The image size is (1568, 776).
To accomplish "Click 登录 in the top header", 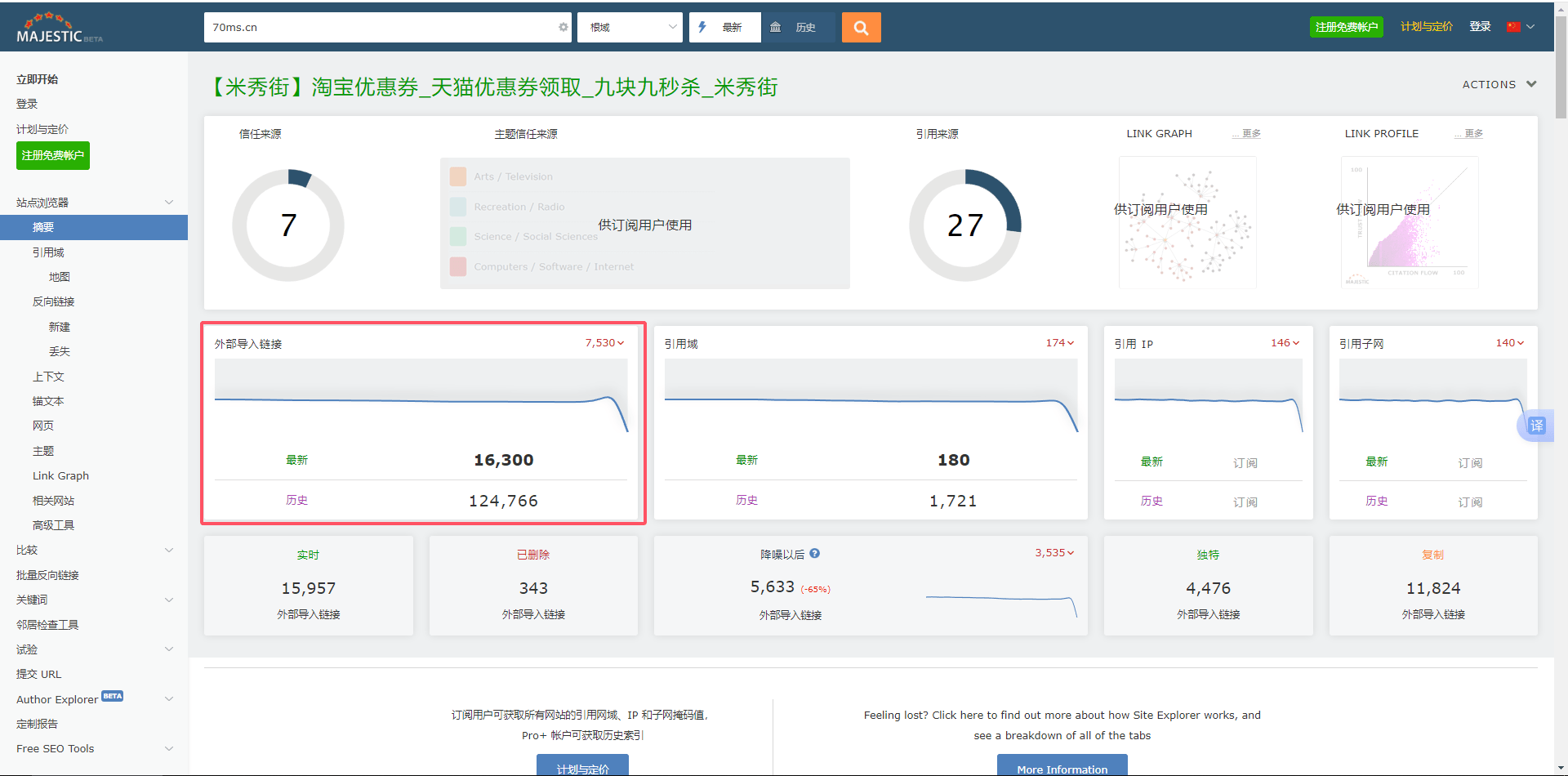I will point(1480,27).
